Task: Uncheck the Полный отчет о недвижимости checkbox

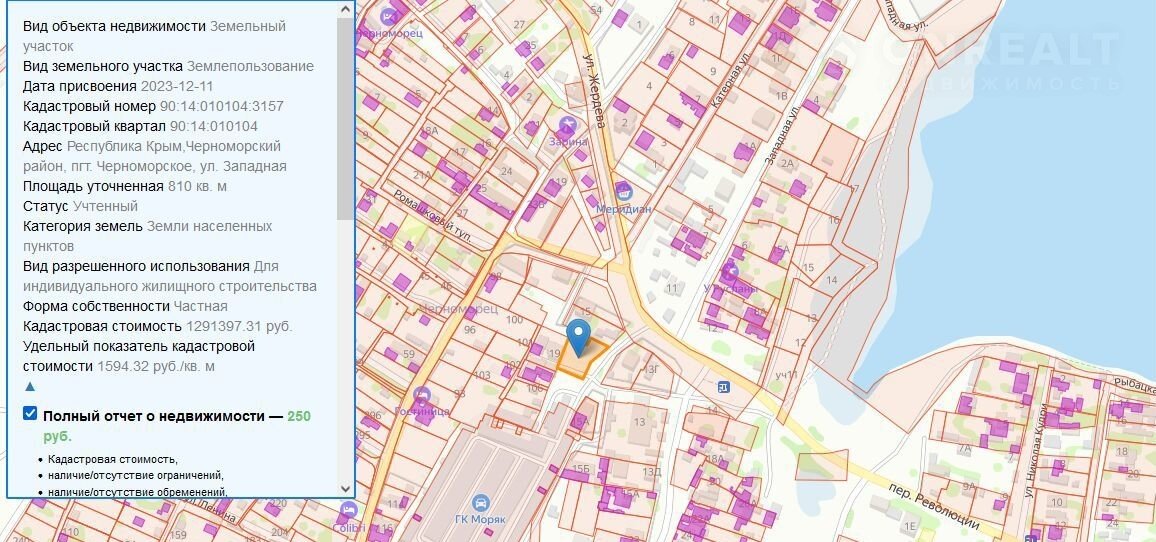Action: coord(30,414)
